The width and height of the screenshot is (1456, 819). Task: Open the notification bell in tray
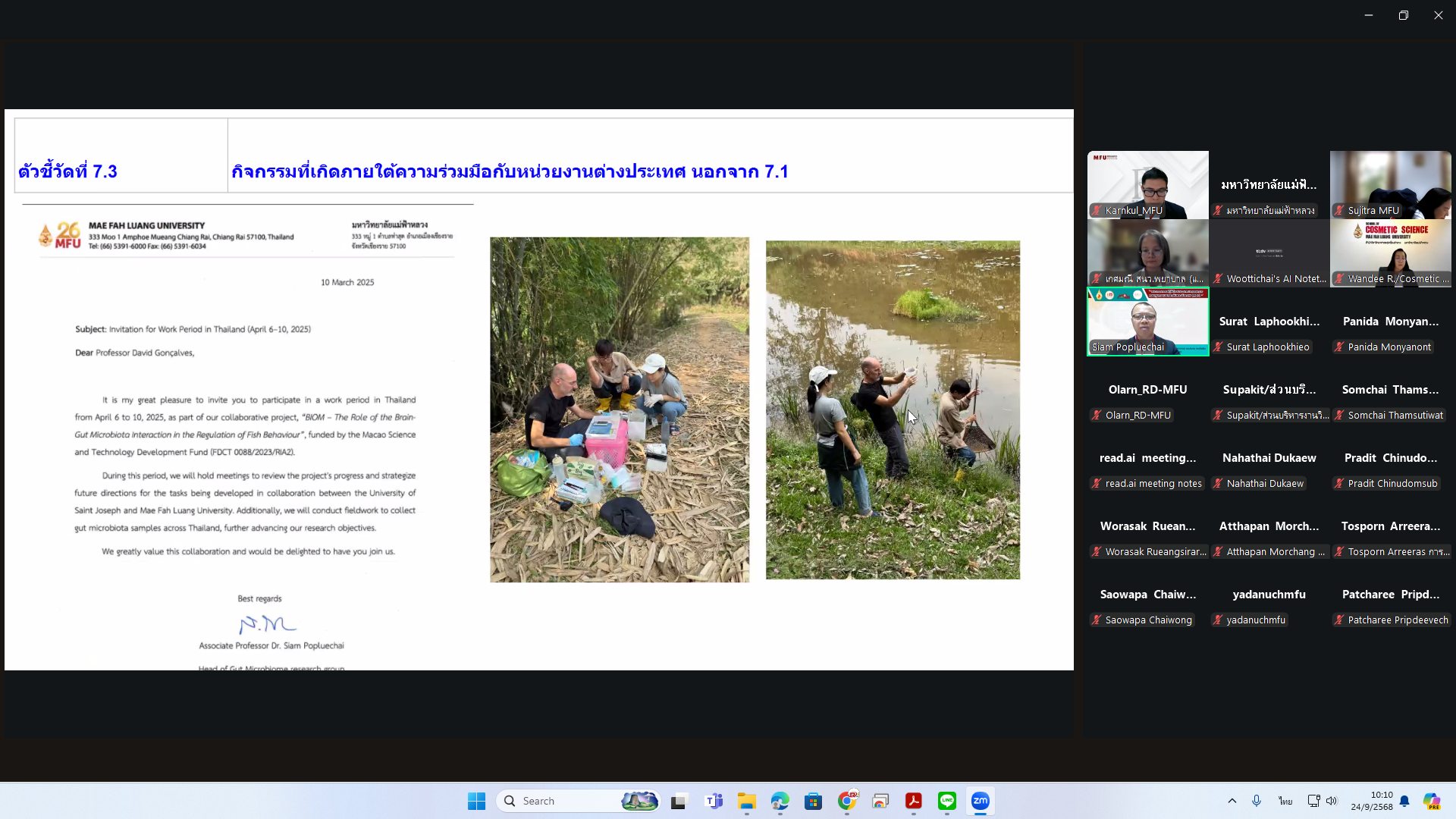pos(1404,801)
